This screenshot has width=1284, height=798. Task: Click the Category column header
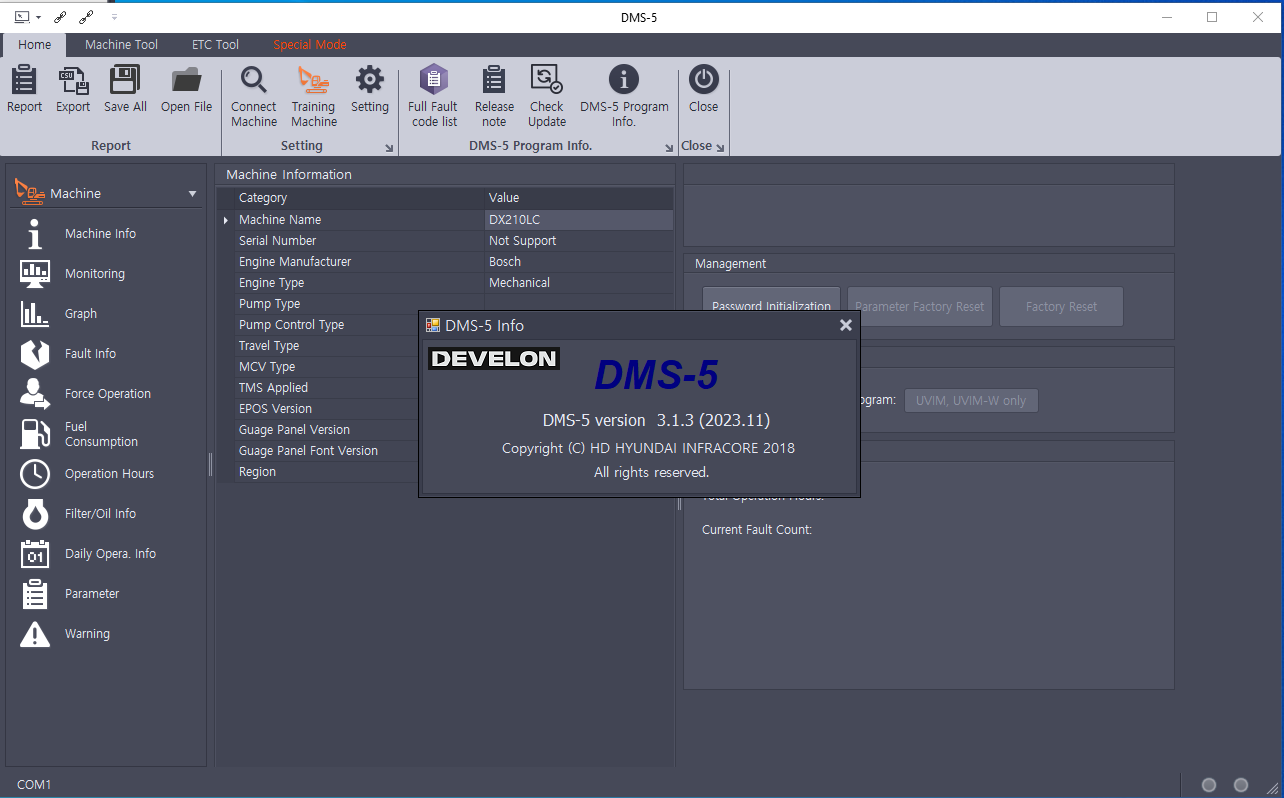click(359, 198)
